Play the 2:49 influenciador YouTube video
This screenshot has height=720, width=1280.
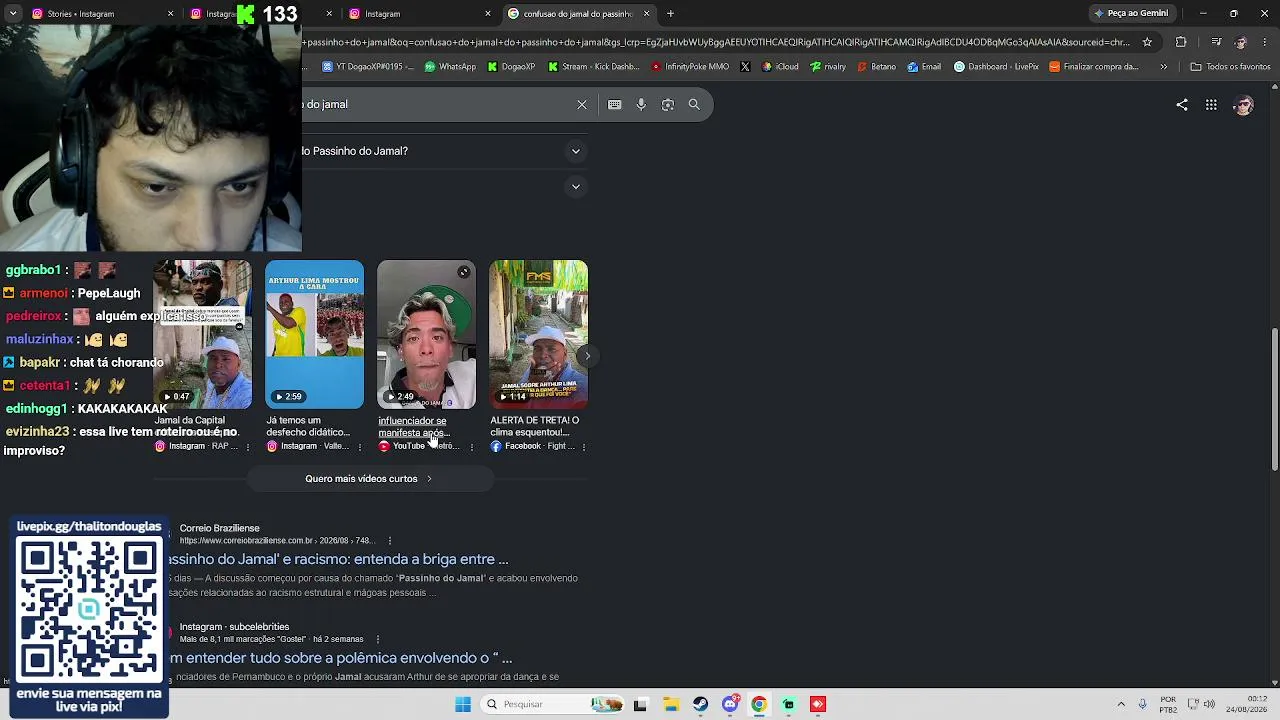(x=427, y=335)
